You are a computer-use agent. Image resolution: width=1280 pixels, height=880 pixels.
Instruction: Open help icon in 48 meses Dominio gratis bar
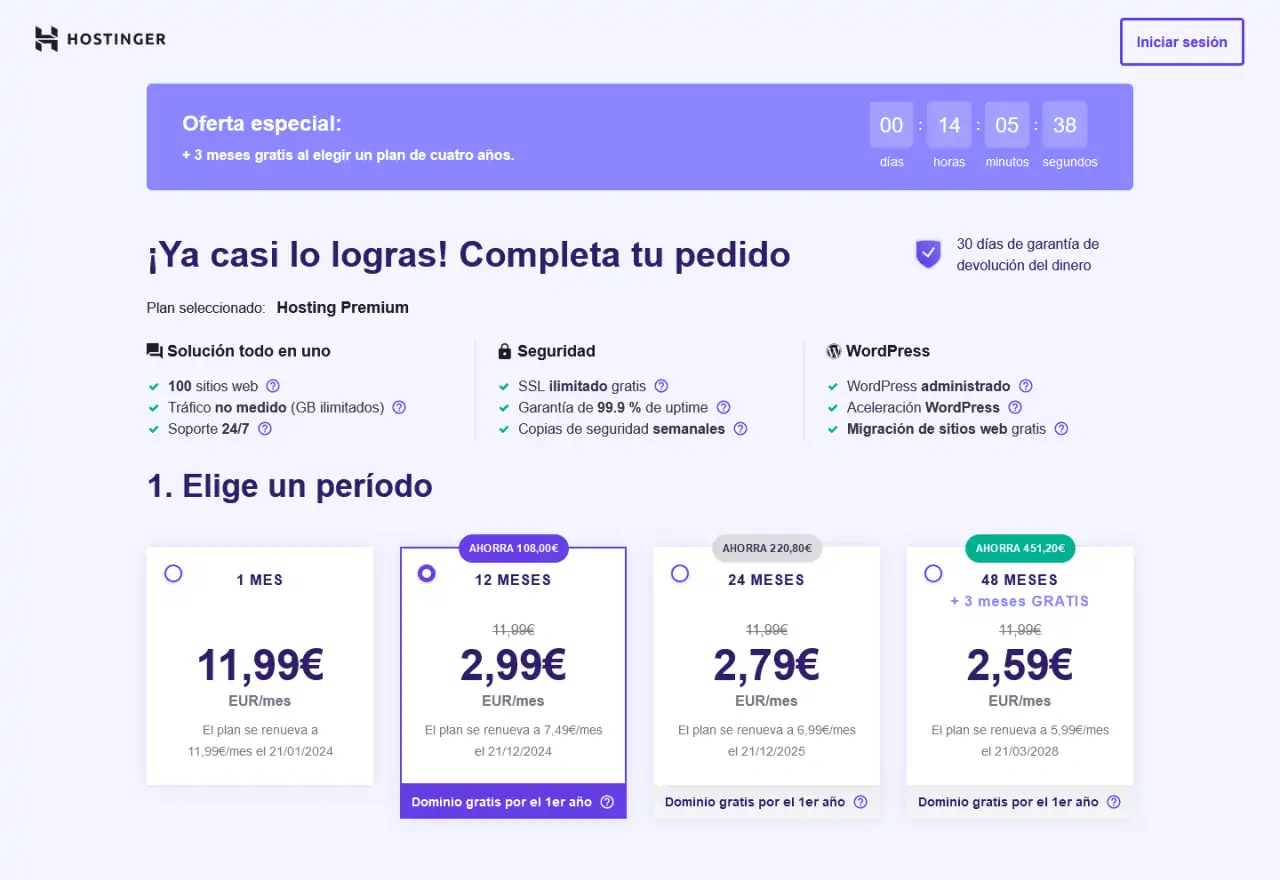point(1113,802)
